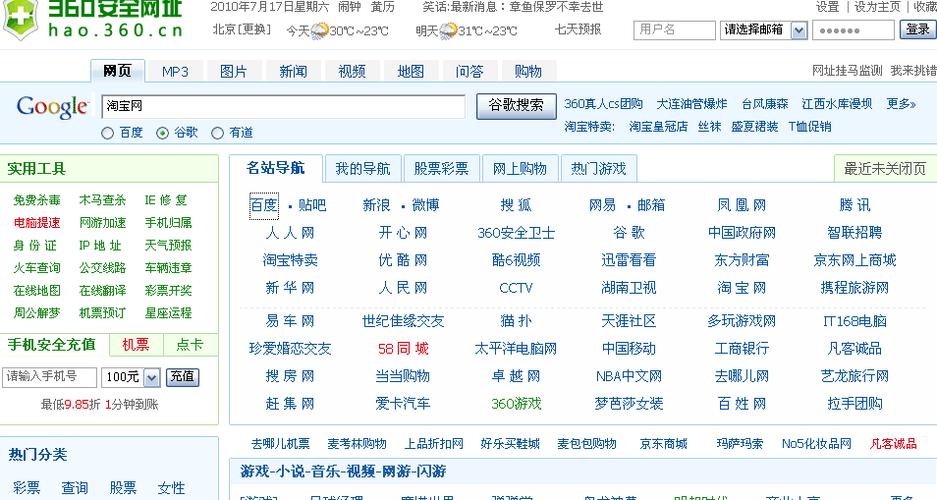Open the 网址挂马监测 link
937x500 pixels.
coord(847,71)
